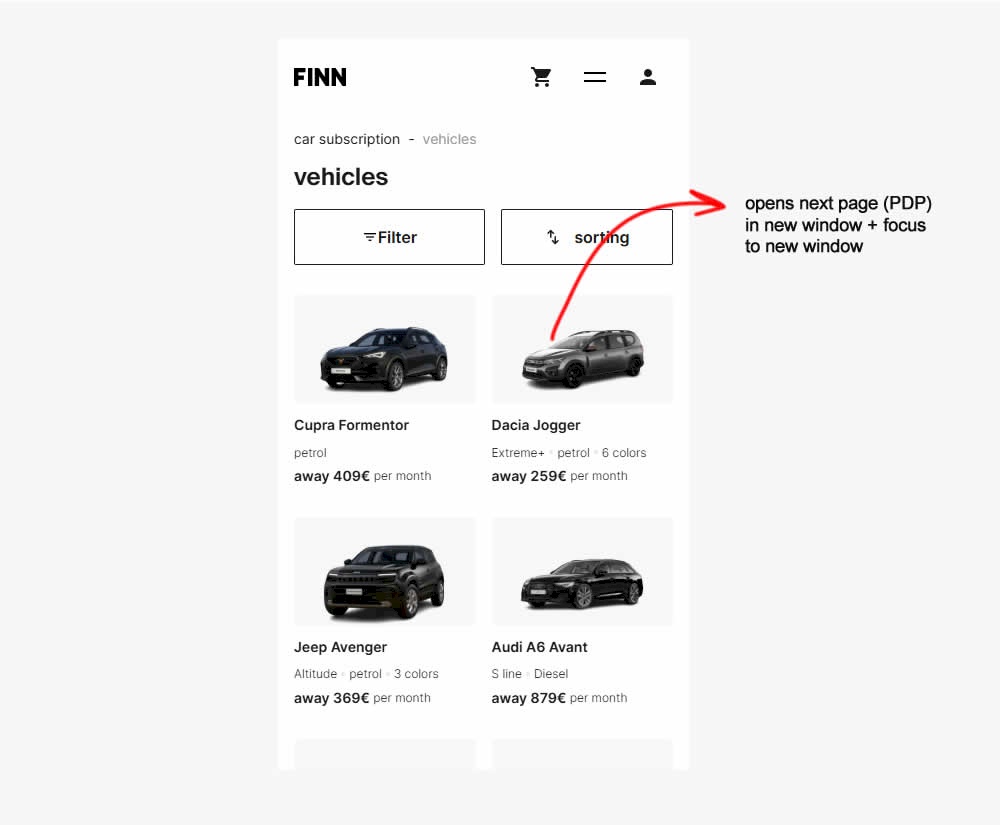
Task: Open the Dacia Jogger car image
Action: click(582, 350)
